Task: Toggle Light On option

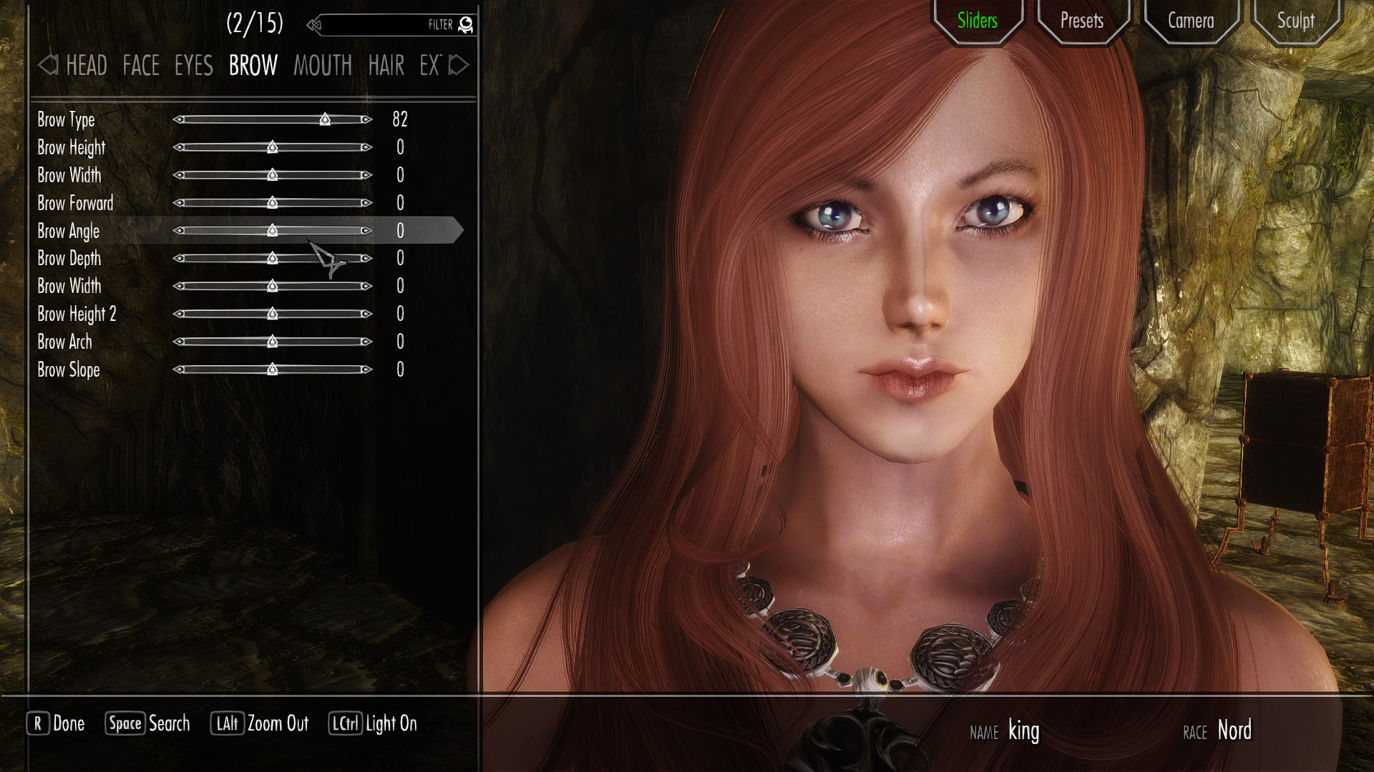Action: coord(391,723)
